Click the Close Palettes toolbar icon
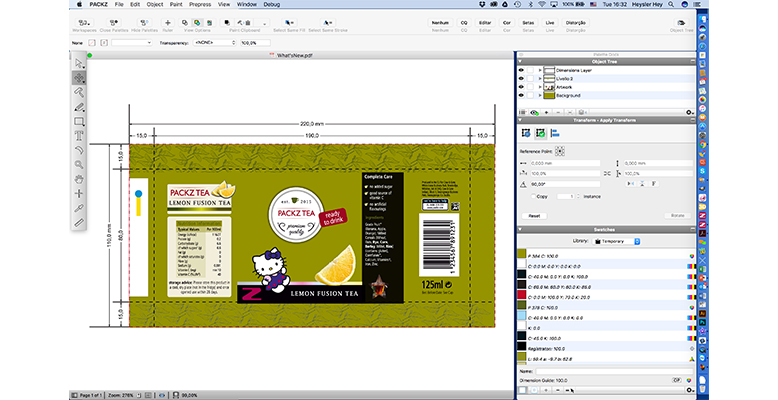Image resolution: width=778 pixels, height=400 pixels. (x=114, y=23)
